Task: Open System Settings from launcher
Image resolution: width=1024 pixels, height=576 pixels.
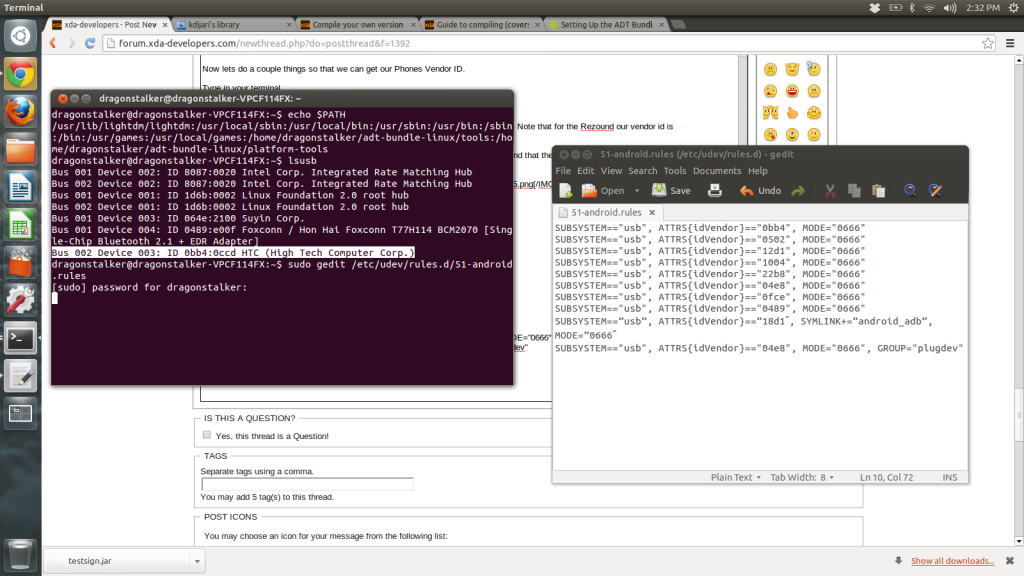Action: (20, 301)
